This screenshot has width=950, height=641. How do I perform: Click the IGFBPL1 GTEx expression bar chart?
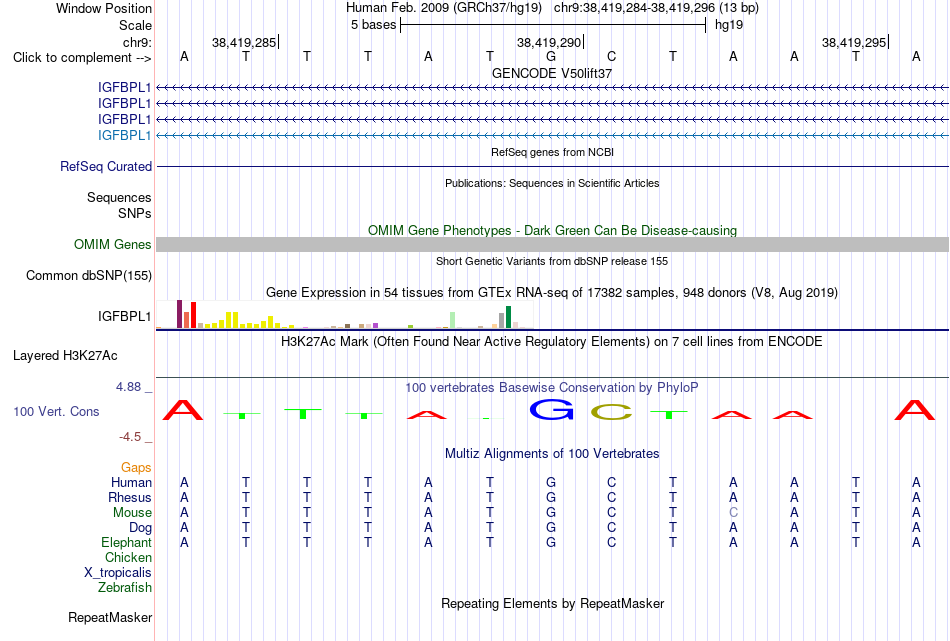click(x=344, y=314)
